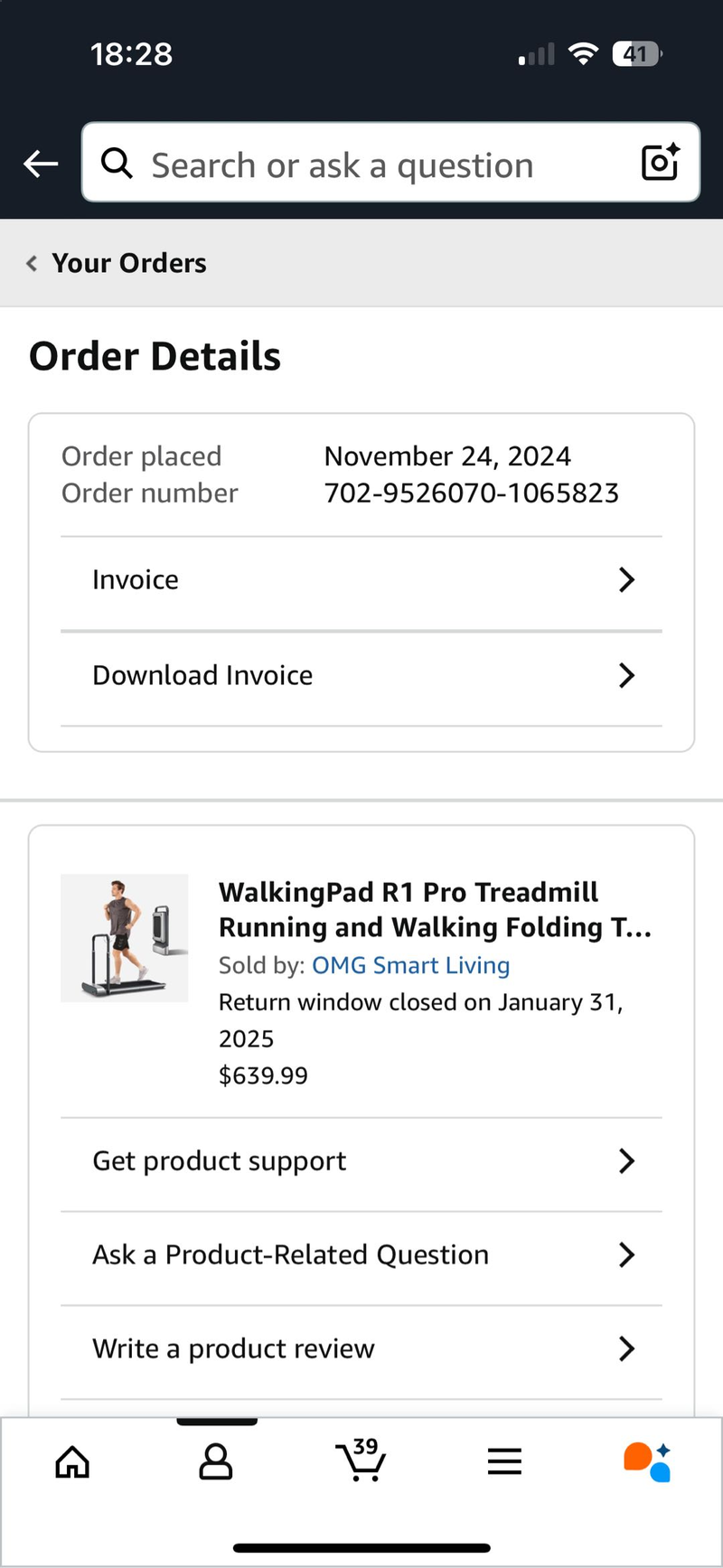Open Get product support chevron
This screenshot has width=723, height=1568.
point(626,1160)
